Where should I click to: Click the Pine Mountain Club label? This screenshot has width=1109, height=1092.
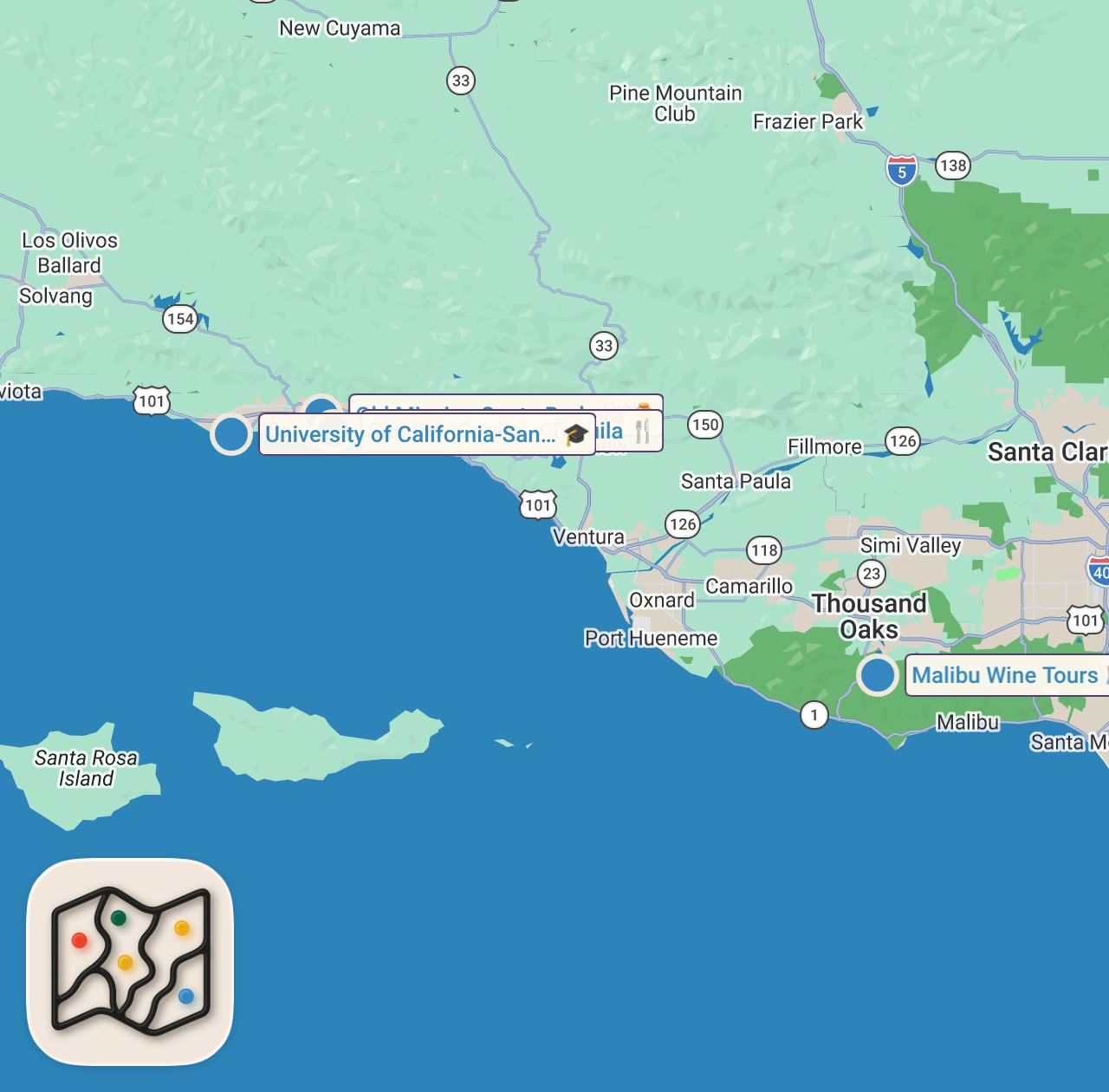[x=676, y=103]
